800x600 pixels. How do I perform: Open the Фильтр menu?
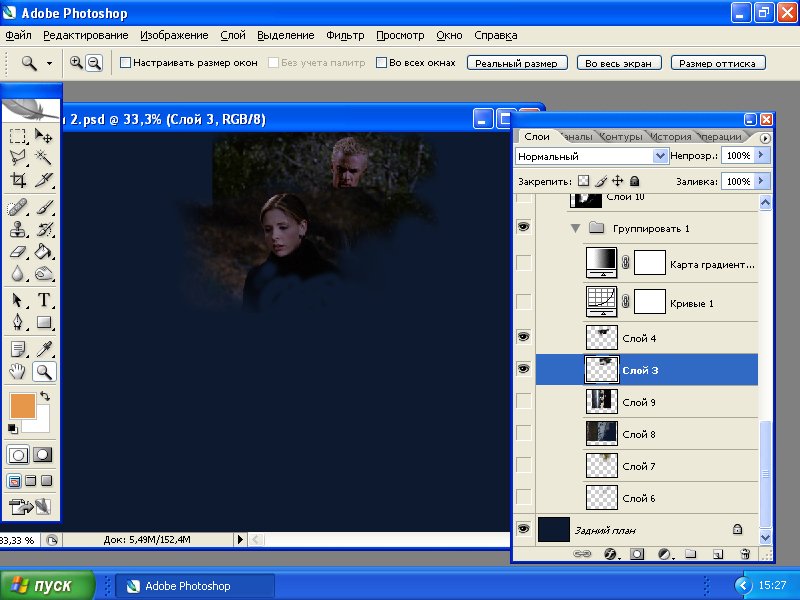coord(345,35)
